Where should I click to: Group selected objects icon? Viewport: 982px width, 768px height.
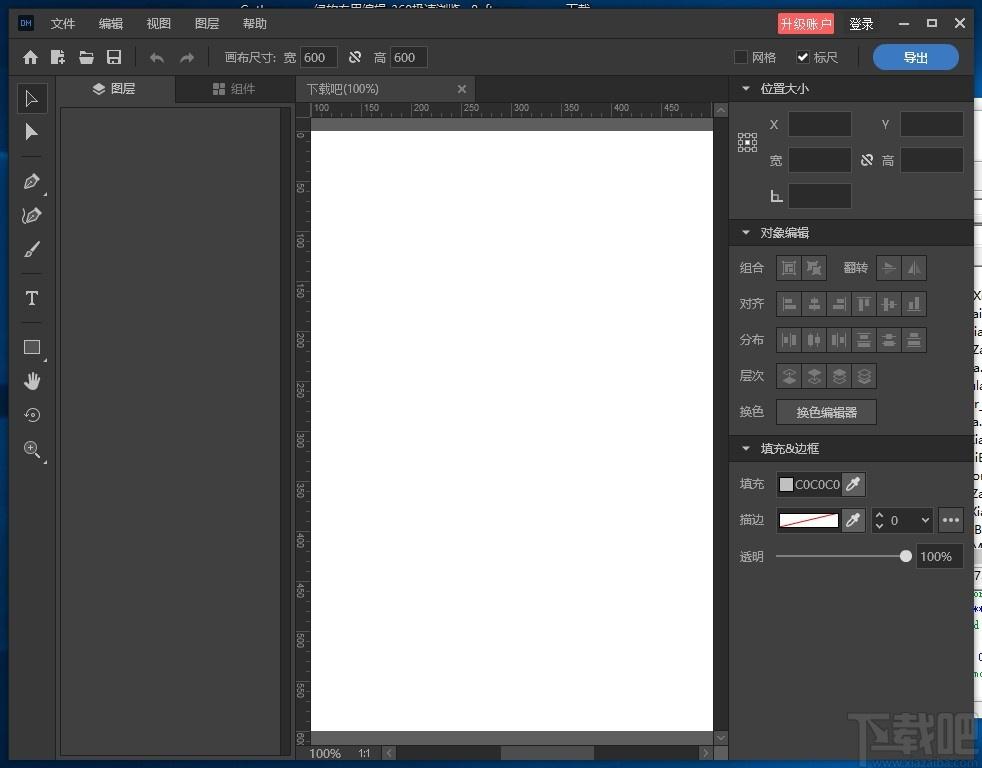coord(789,268)
